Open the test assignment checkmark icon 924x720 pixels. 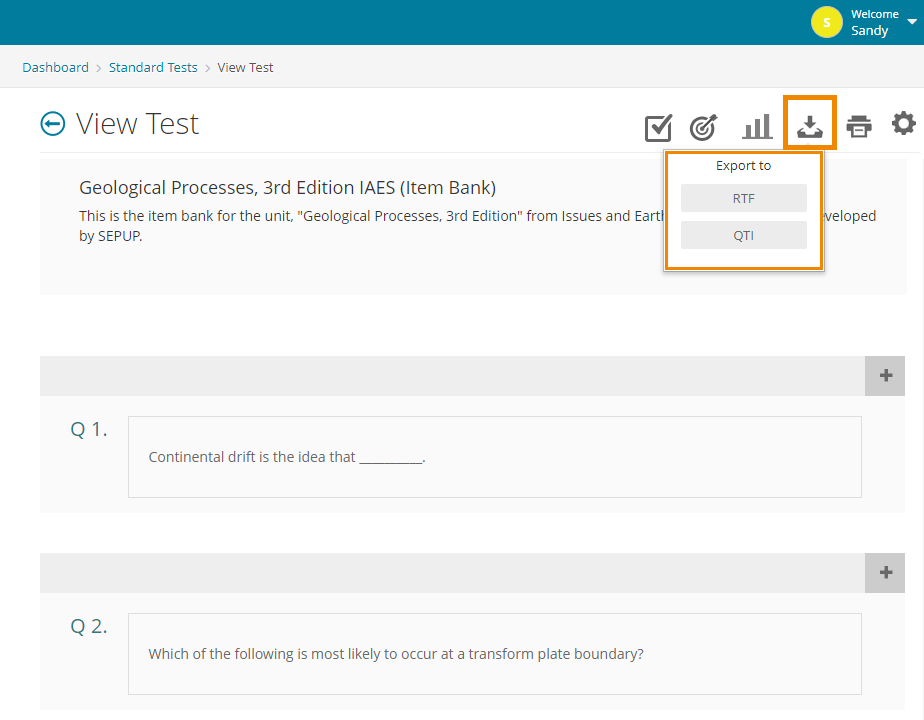click(x=657, y=127)
